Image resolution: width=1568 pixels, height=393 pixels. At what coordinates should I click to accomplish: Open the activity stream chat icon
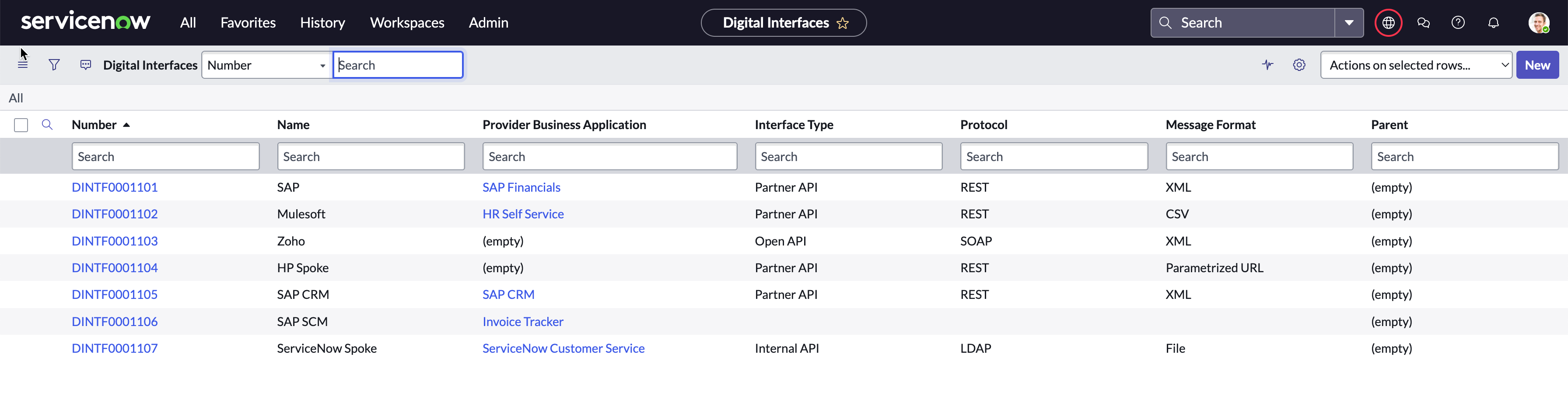(x=86, y=65)
